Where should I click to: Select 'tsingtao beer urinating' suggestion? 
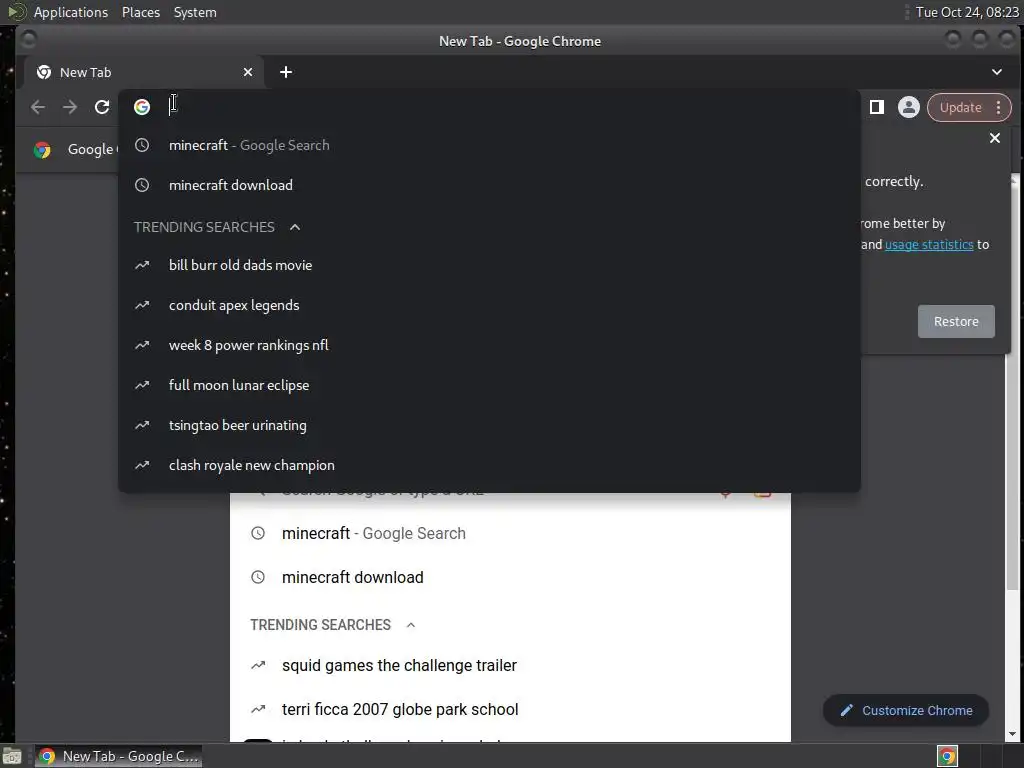click(489, 426)
